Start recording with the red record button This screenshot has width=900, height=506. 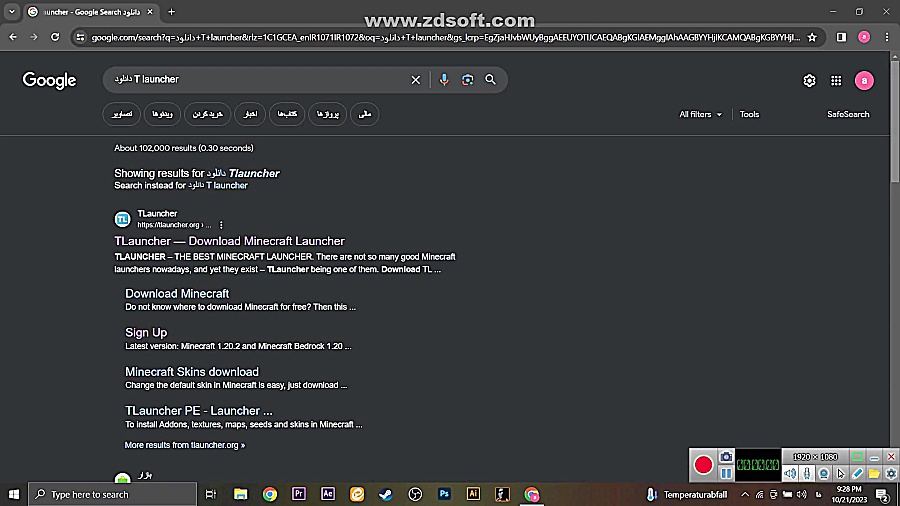pyautogui.click(x=703, y=465)
